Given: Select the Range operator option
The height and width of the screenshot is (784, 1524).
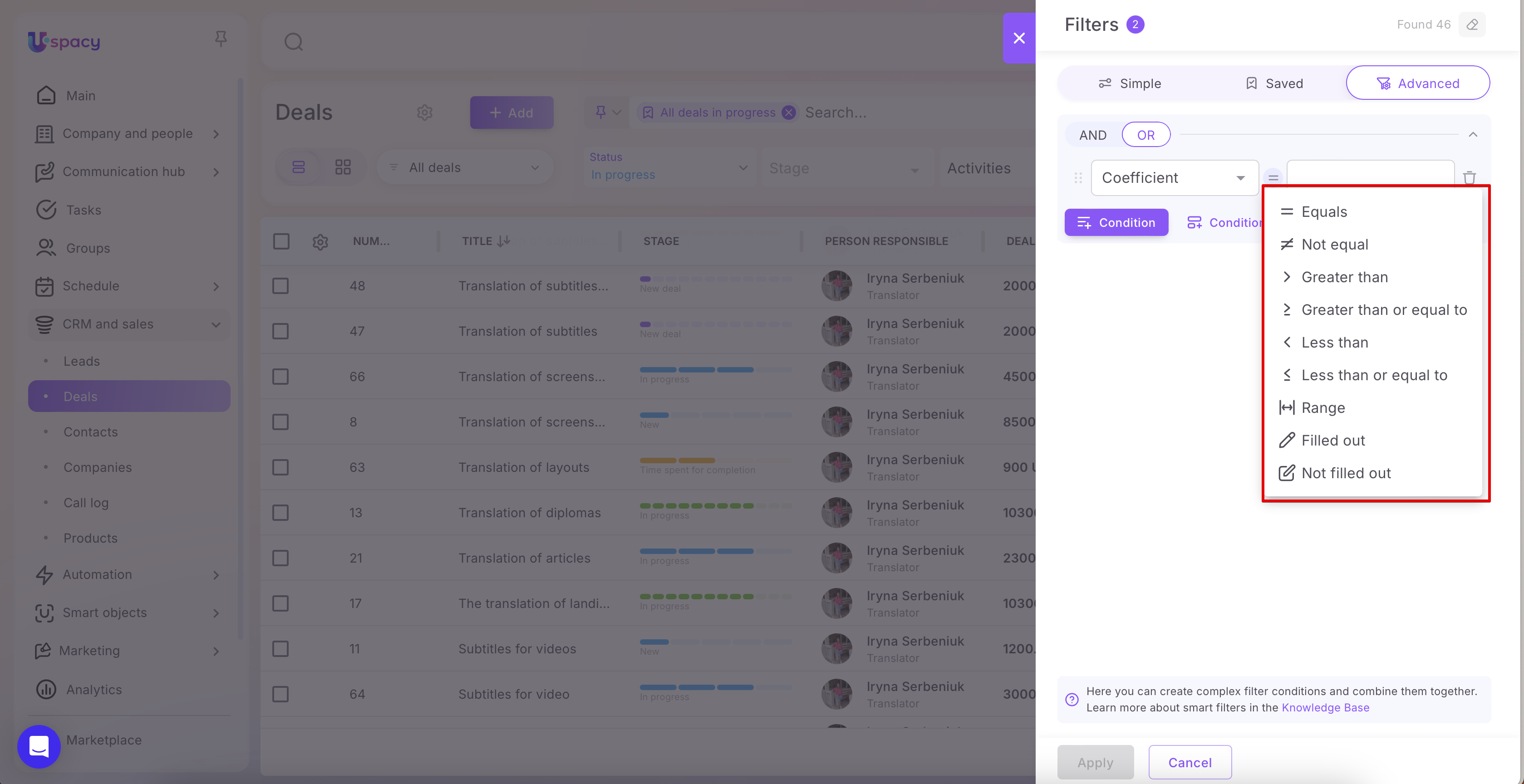Looking at the screenshot, I should pos(1323,408).
